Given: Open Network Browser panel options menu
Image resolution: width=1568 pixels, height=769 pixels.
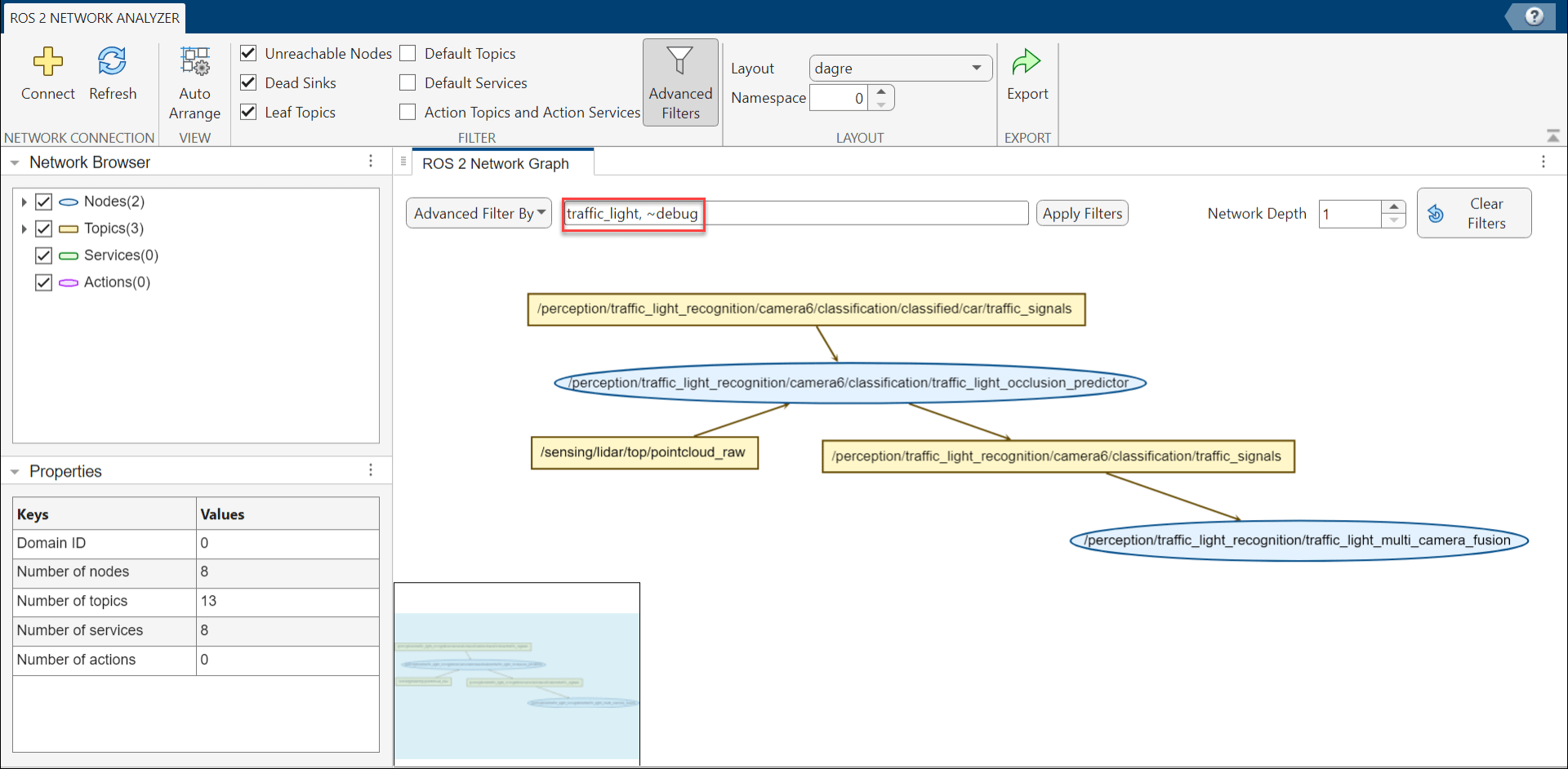Looking at the screenshot, I should [371, 162].
